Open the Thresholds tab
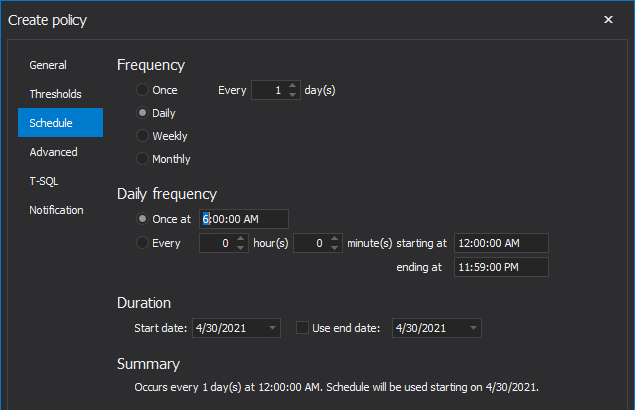 tap(55, 94)
